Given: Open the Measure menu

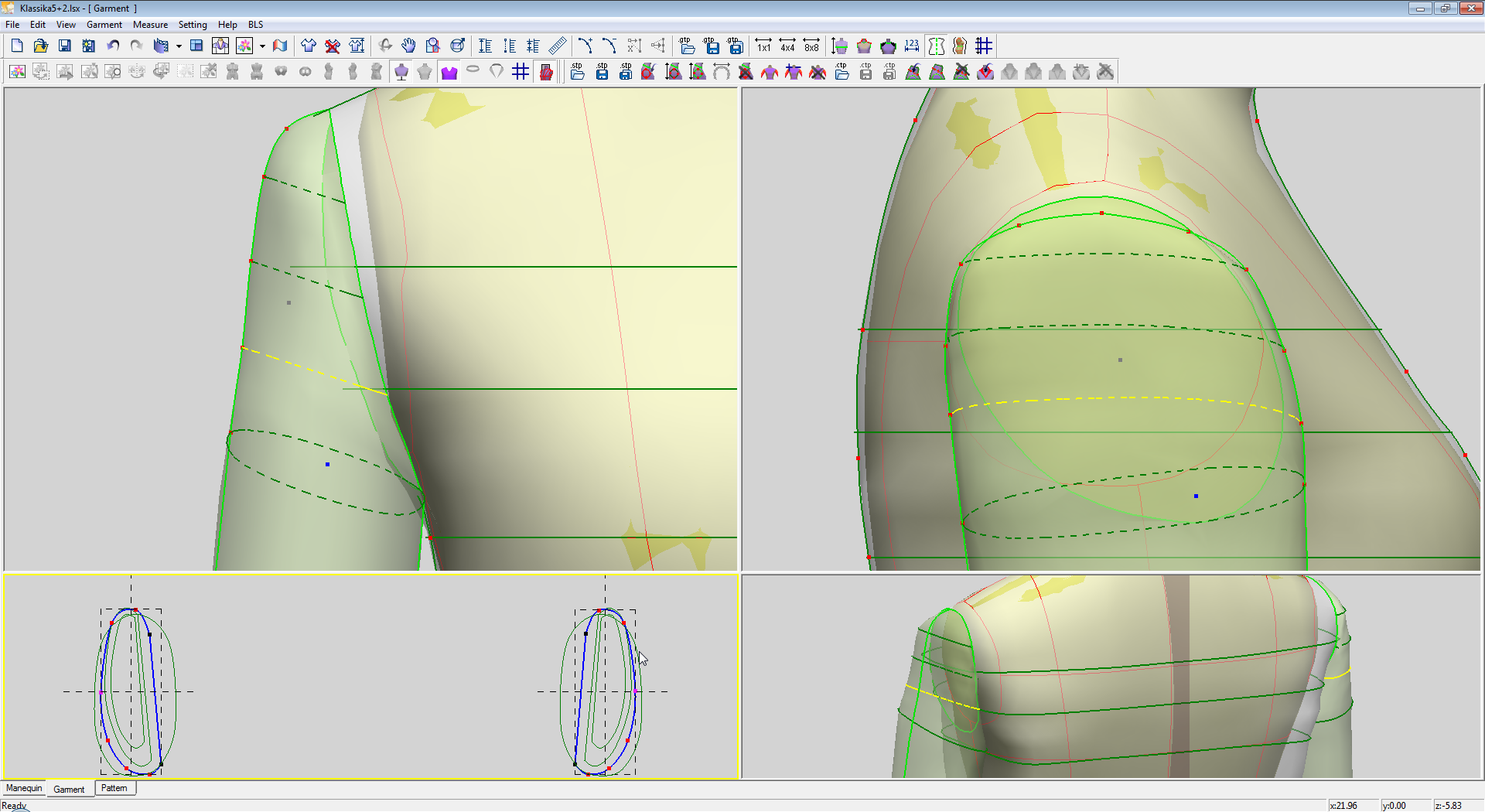Looking at the screenshot, I should point(150,25).
